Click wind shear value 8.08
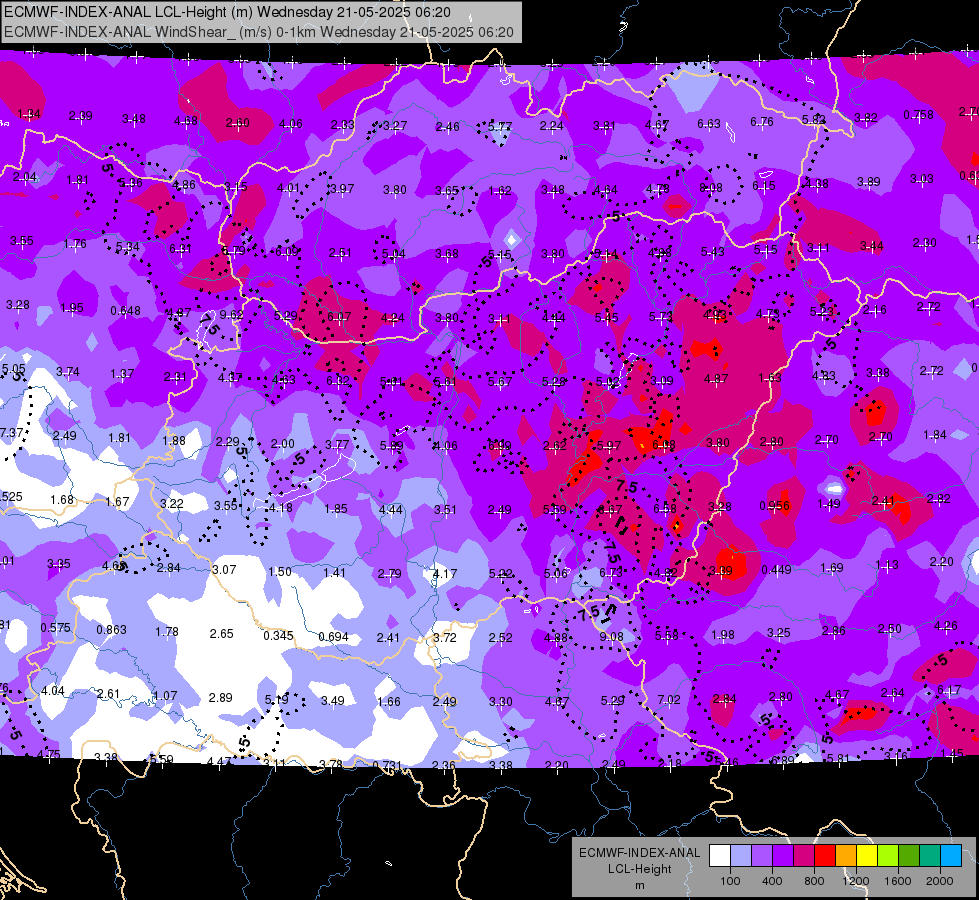 (711, 187)
